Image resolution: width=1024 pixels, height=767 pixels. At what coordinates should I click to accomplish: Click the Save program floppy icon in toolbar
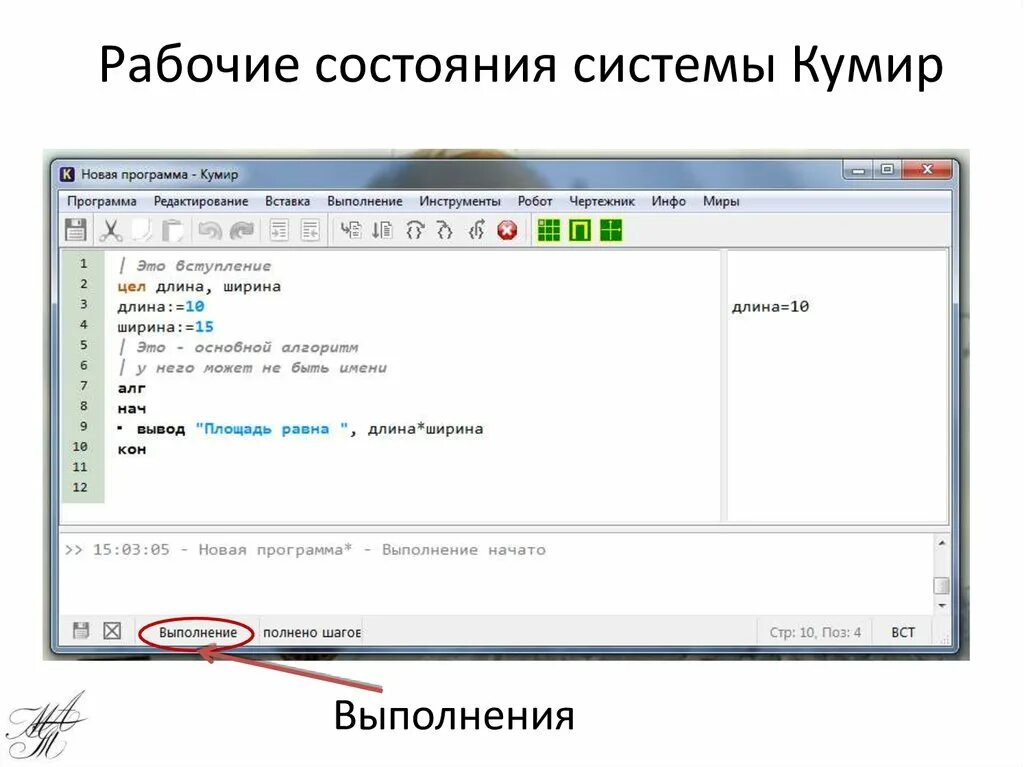76,231
